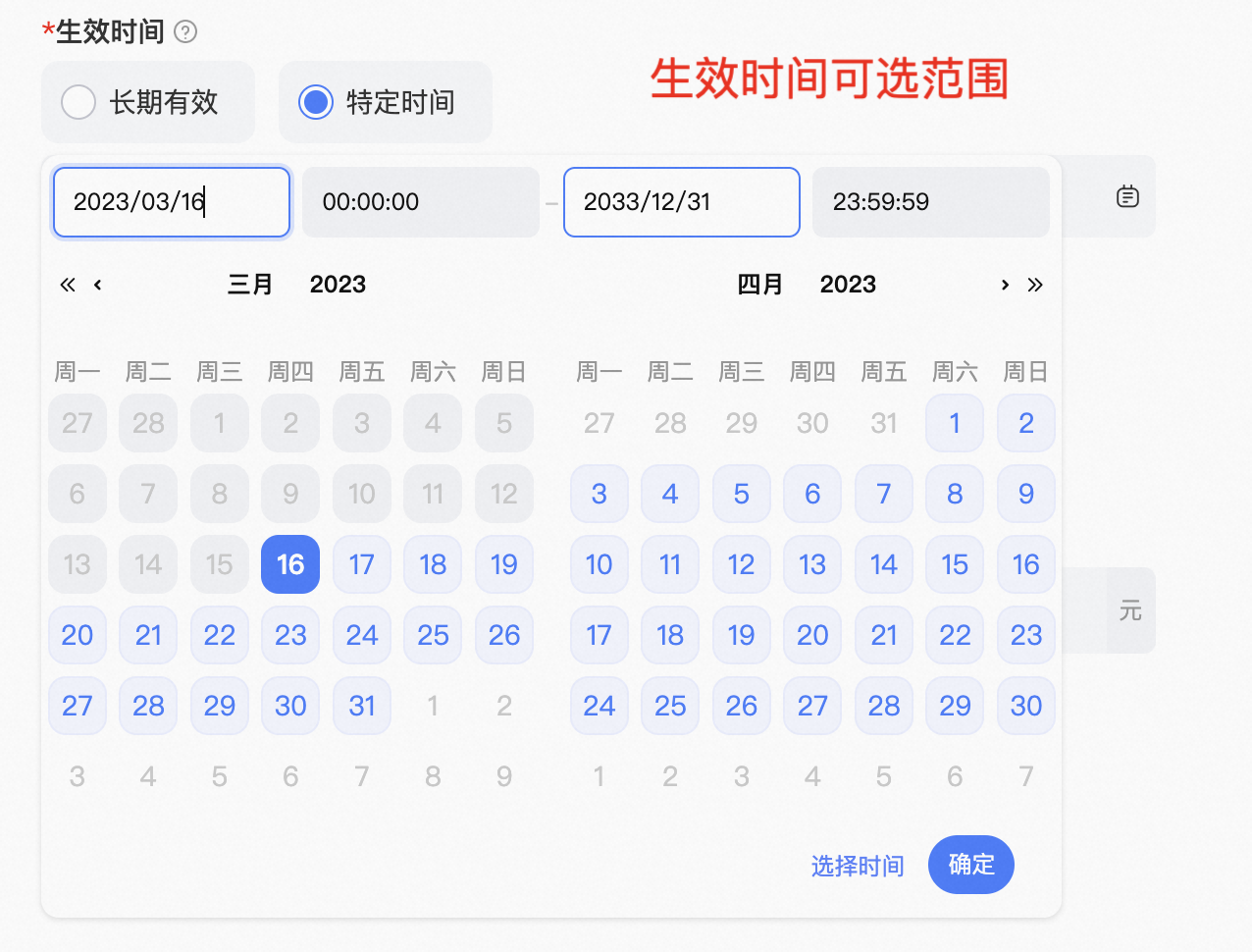Focus the end date field 2033/12/31
Viewport: 1252px width, 952px height.
[x=681, y=202]
